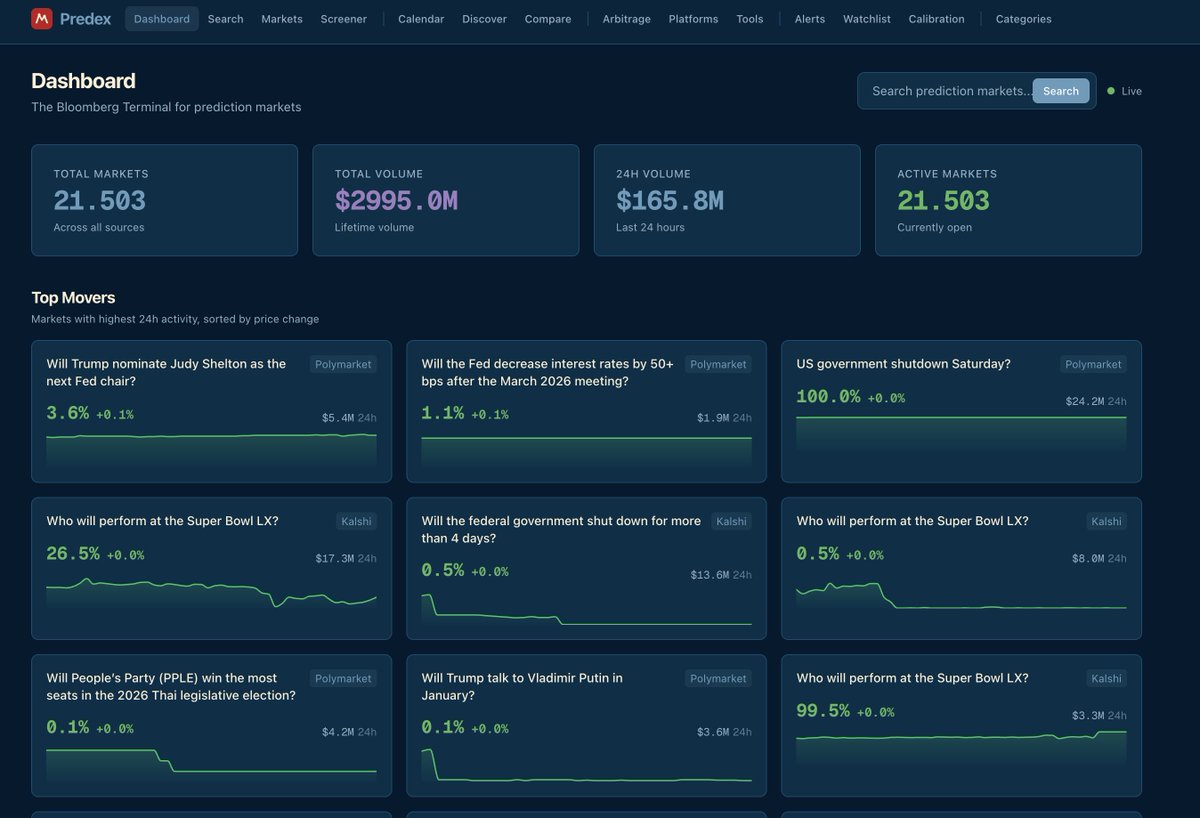Open the Judy Shelton Fed chair market
Screen dimensions: 1200x818
[x=211, y=412]
